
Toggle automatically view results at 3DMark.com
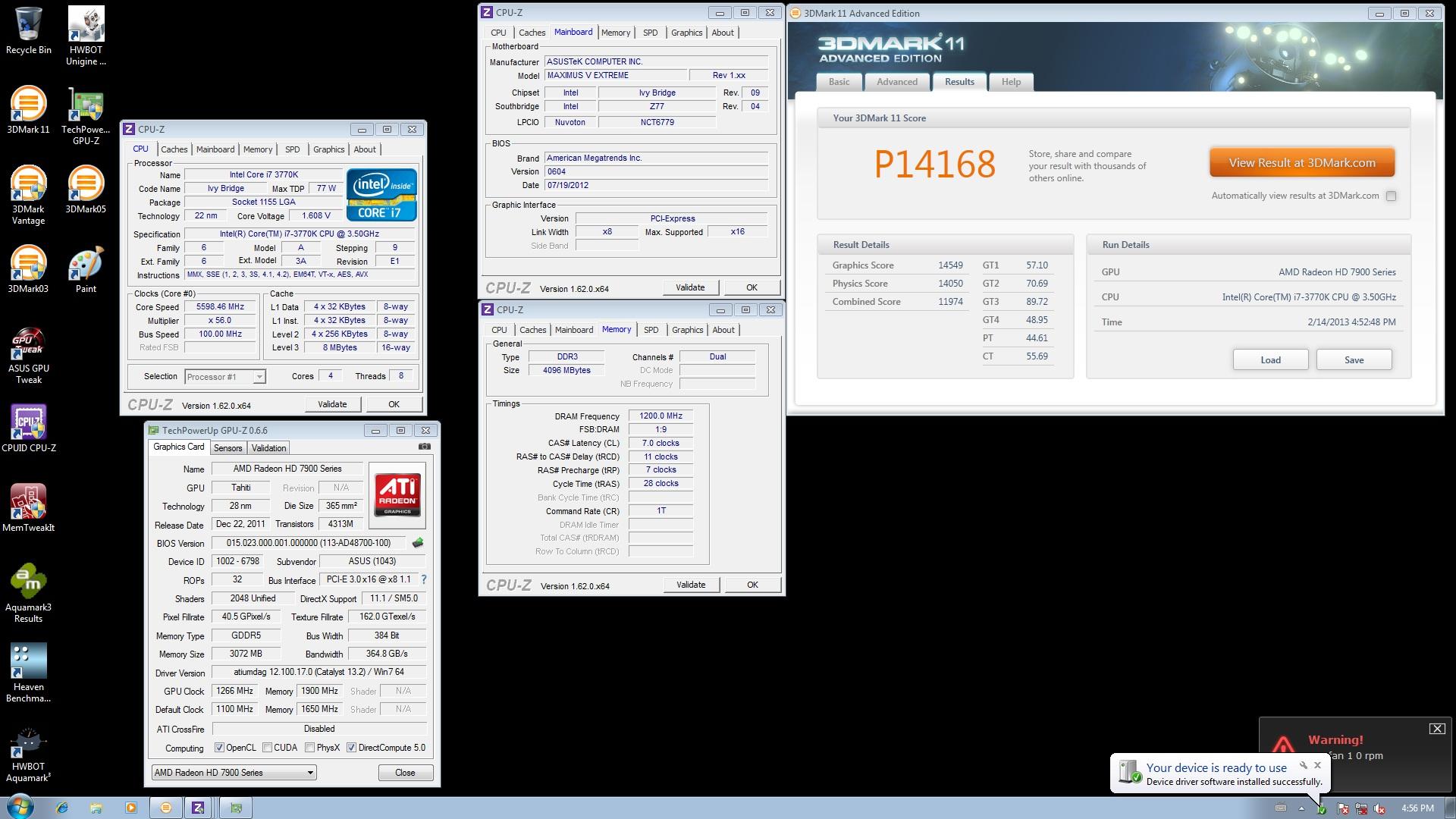tap(1391, 196)
